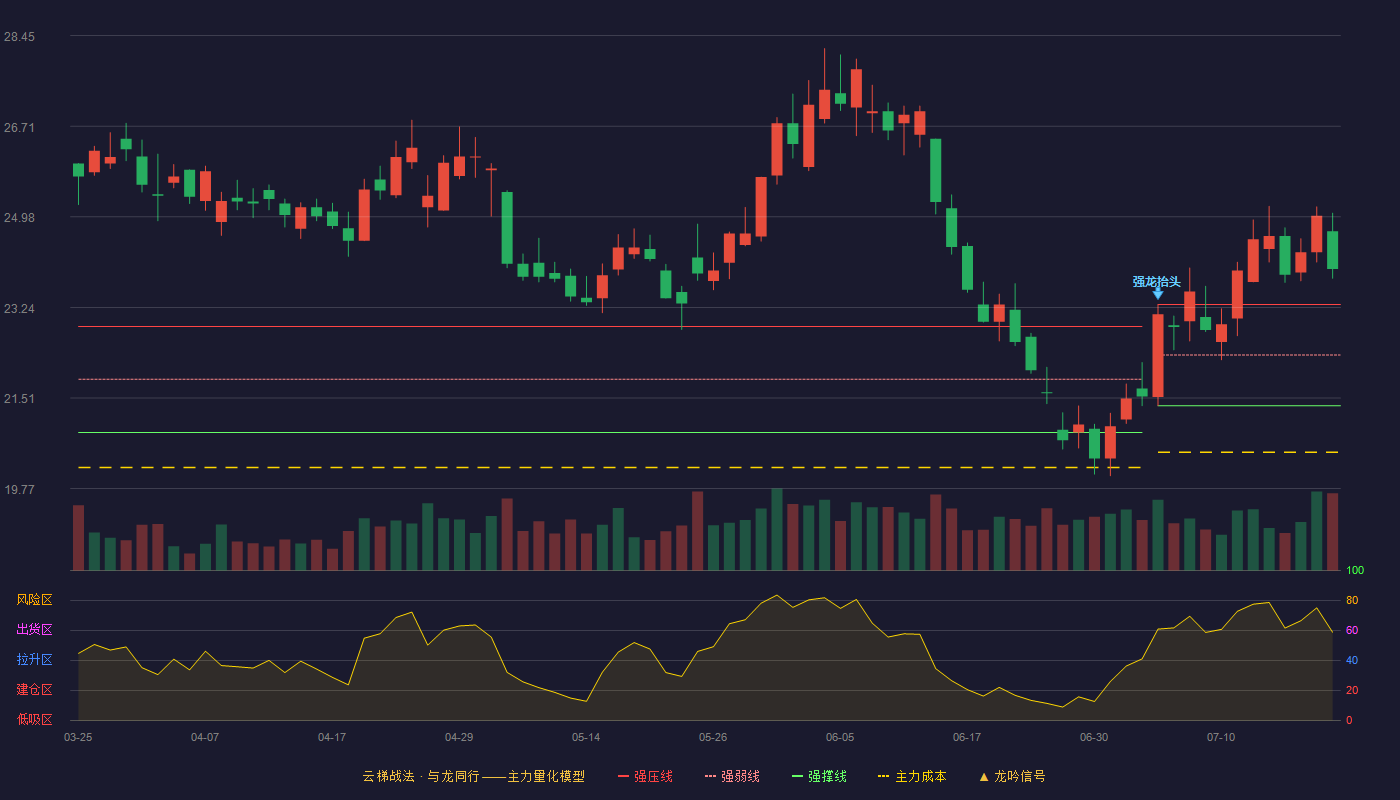
Task: Toggle the 龙吟信号 triangle legend entry
Action: pyautogui.click(x=1012, y=776)
